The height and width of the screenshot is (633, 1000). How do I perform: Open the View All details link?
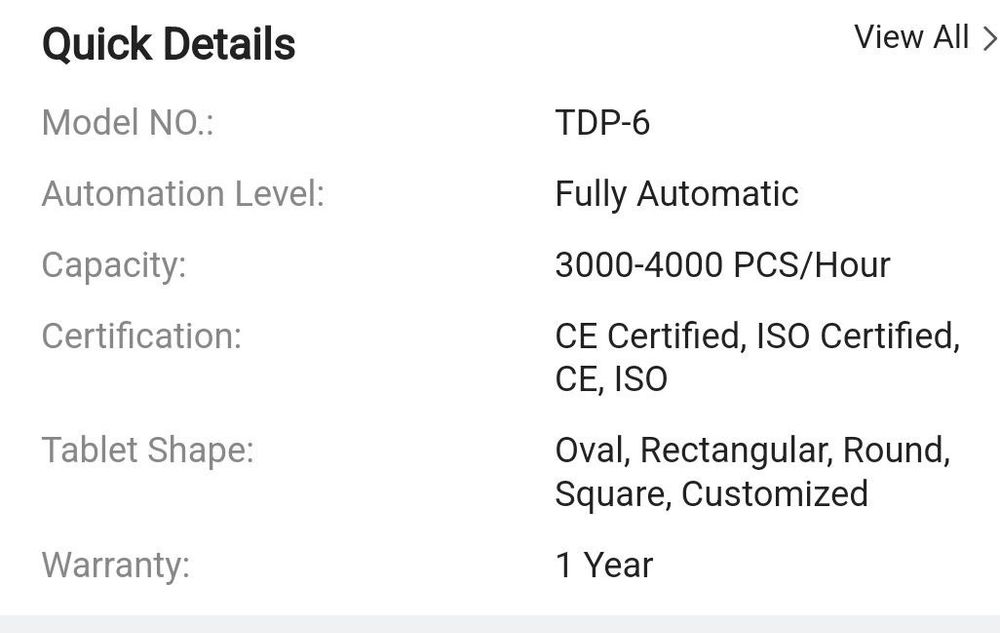click(x=912, y=38)
